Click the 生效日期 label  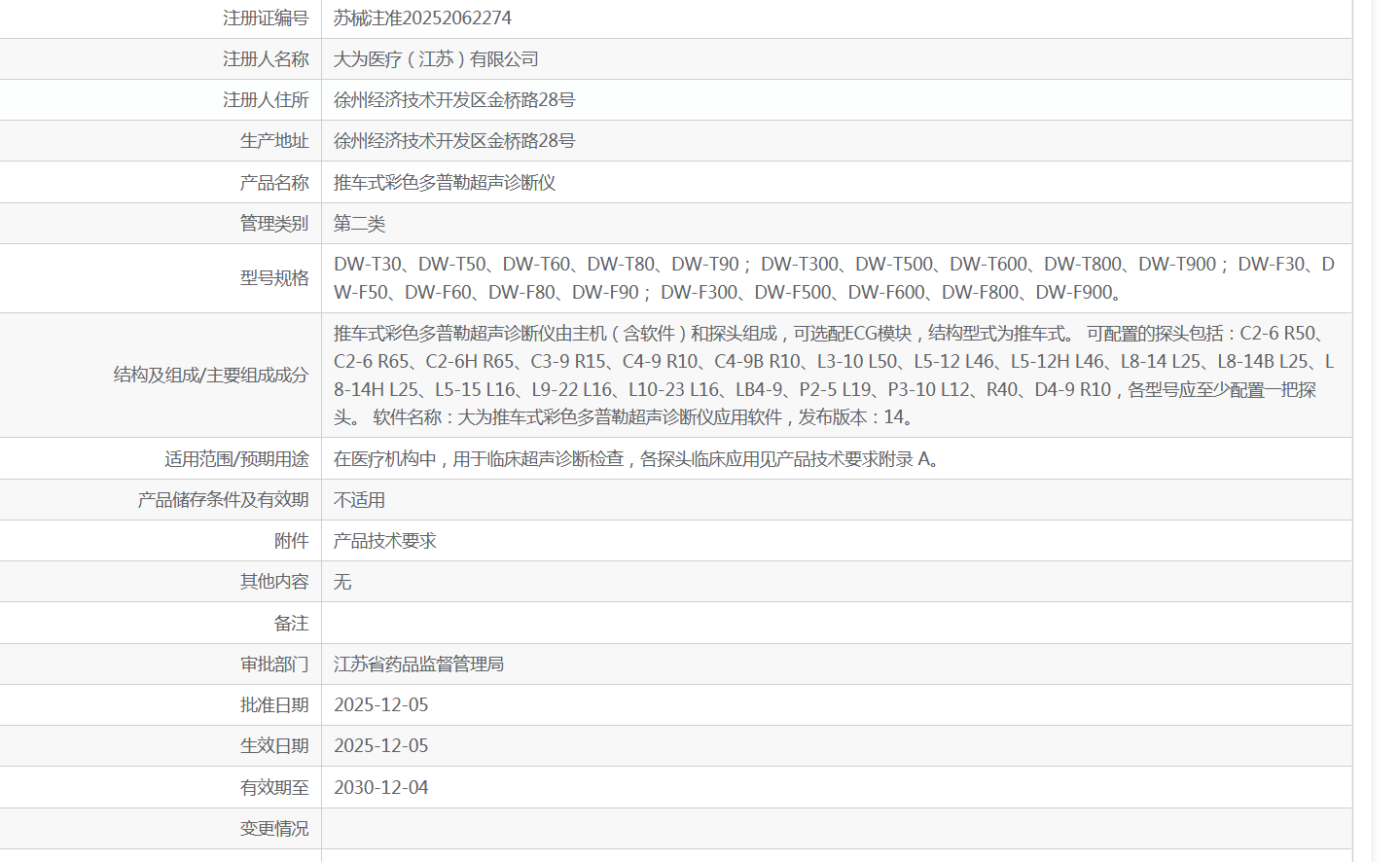coord(274,746)
